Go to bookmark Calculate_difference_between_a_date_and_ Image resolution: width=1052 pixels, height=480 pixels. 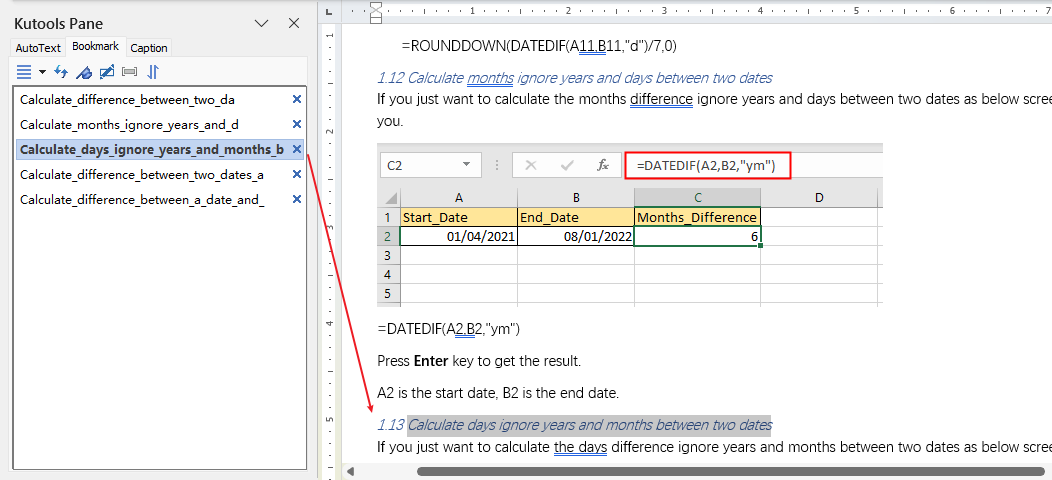[142, 199]
